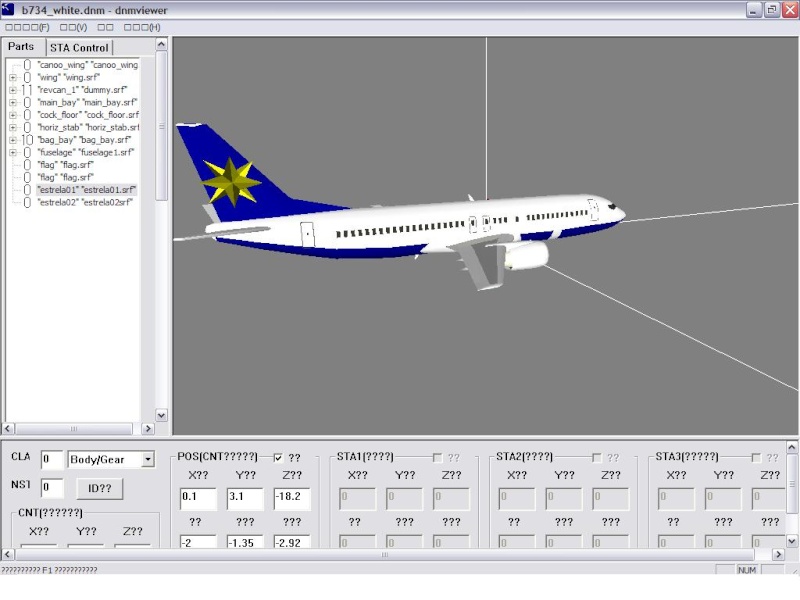
Task: Click parts tree scroll right arrow
Action: [147, 429]
